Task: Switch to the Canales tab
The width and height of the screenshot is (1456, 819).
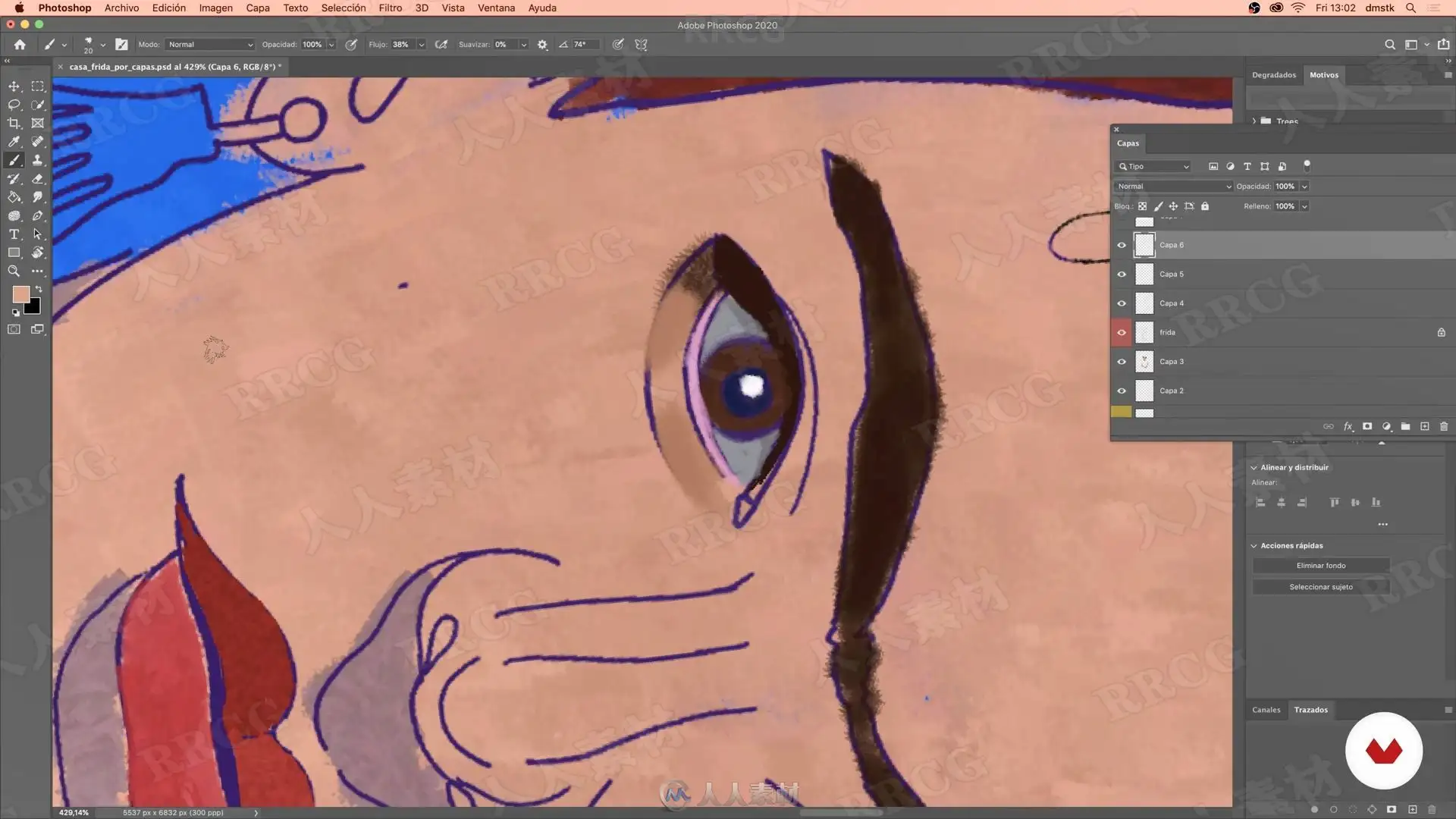Action: pos(1266,710)
